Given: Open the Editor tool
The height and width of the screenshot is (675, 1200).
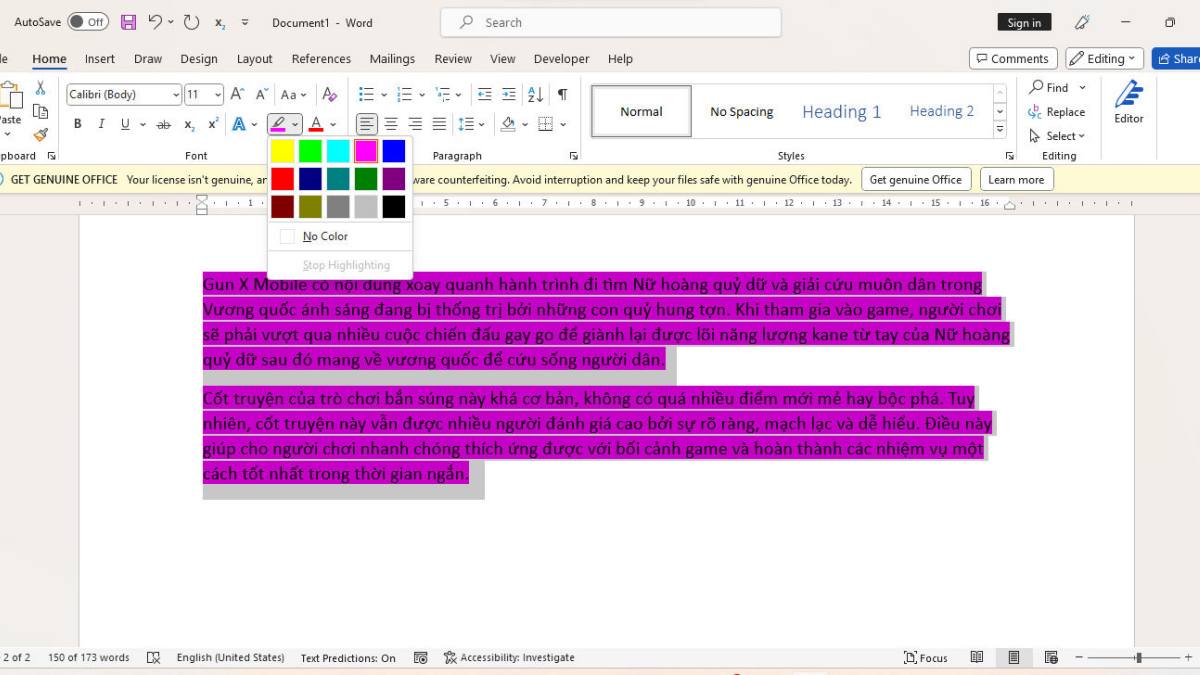Looking at the screenshot, I should 1128,103.
